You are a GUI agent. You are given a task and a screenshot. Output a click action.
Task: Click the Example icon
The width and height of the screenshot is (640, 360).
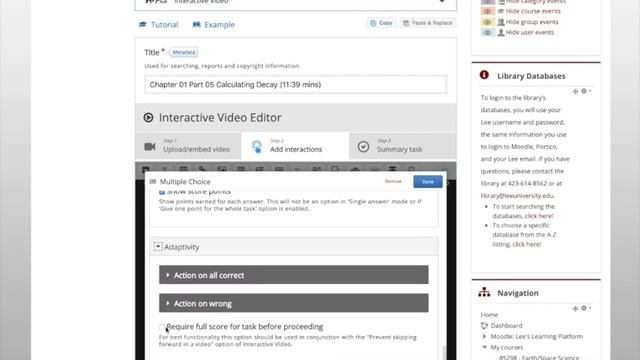point(196,24)
